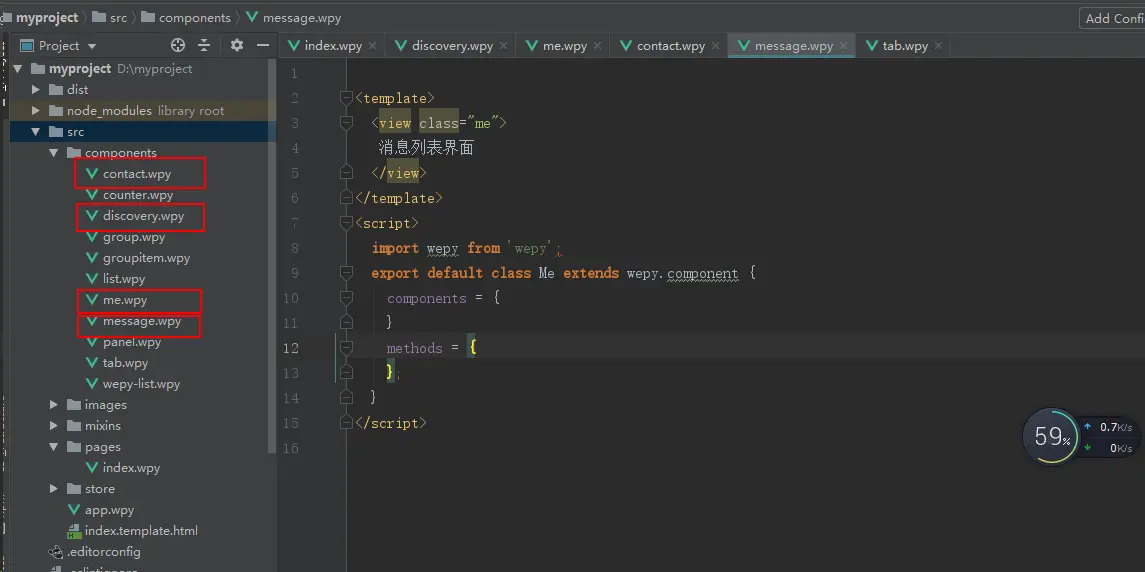This screenshot has height=572, width=1145.
Task: Select me.wpy in the project tree
Action: [125, 300]
